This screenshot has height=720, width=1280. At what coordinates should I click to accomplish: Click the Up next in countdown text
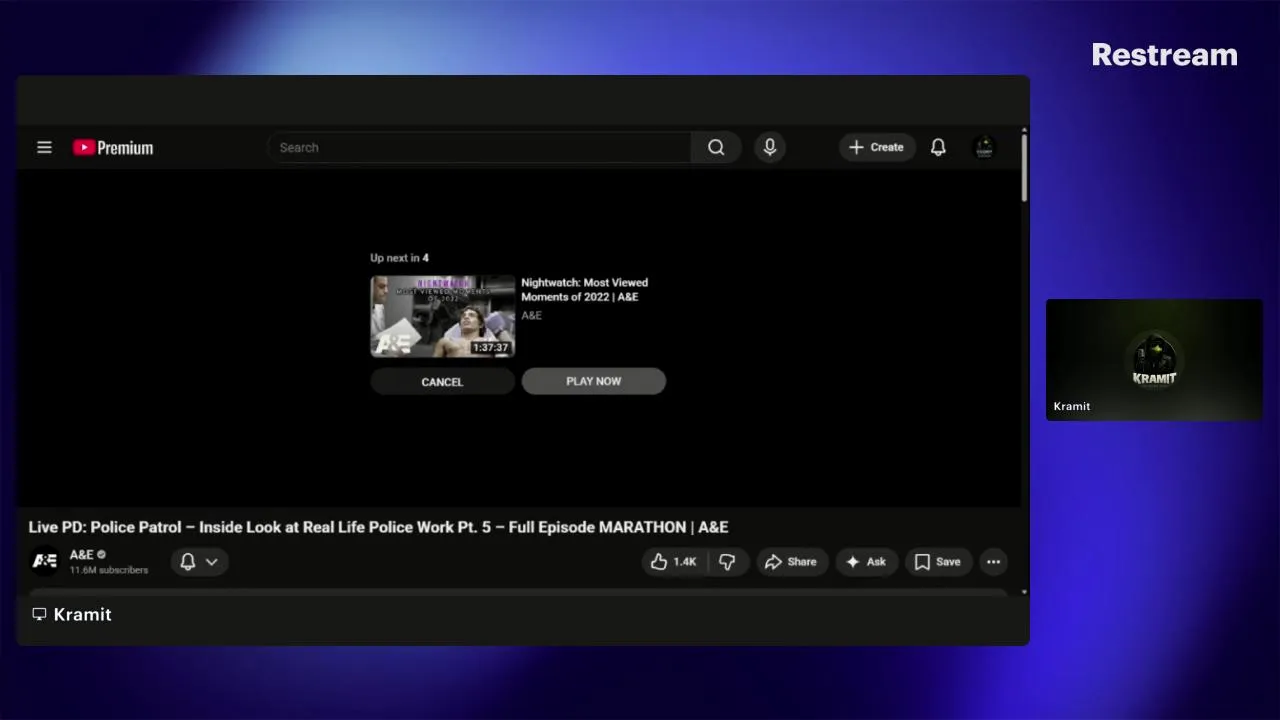(x=399, y=258)
